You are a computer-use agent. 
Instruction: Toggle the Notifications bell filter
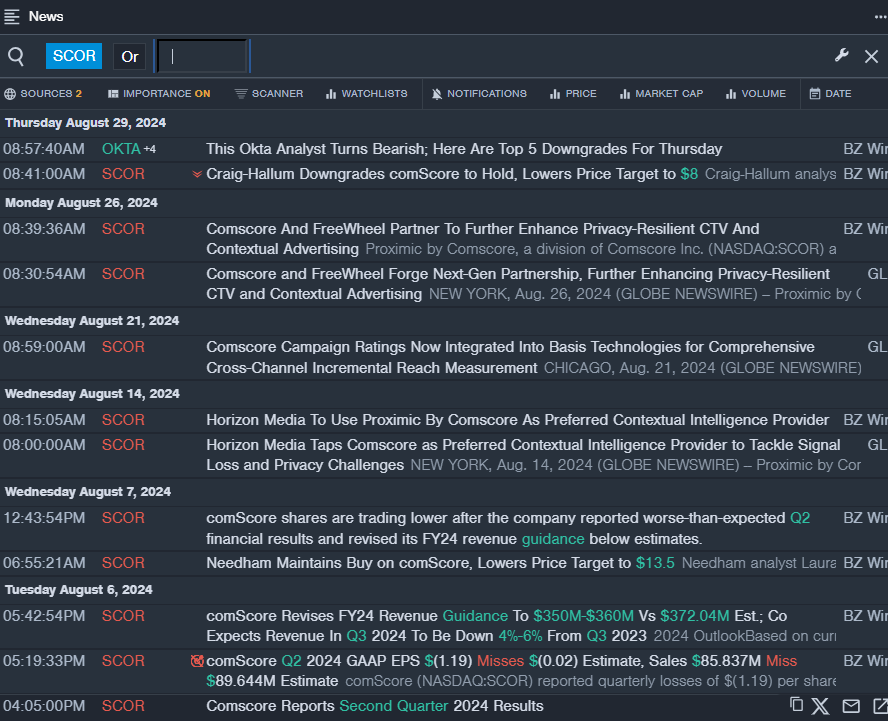pos(478,94)
